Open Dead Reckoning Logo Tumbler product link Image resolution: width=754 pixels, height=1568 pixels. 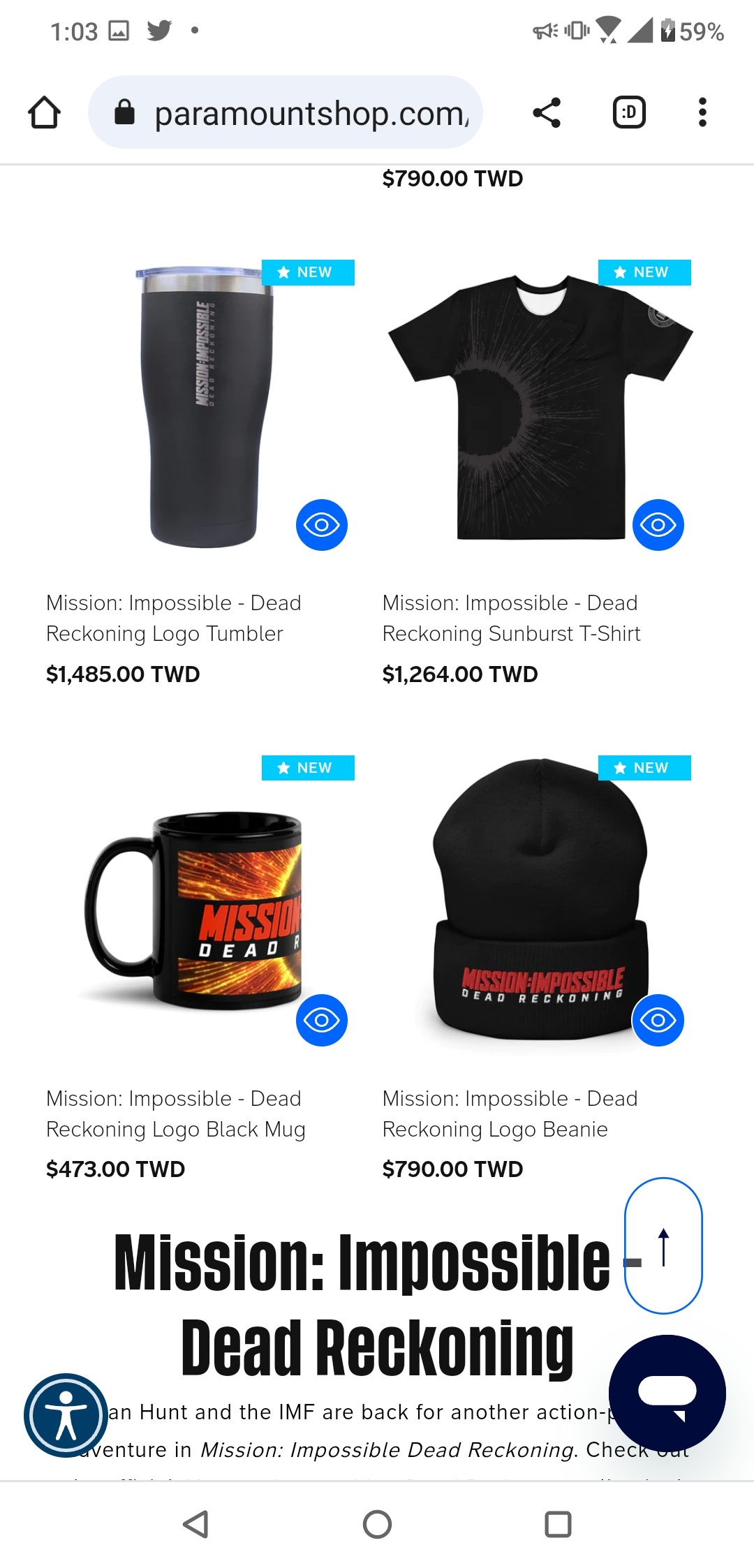(x=174, y=618)
